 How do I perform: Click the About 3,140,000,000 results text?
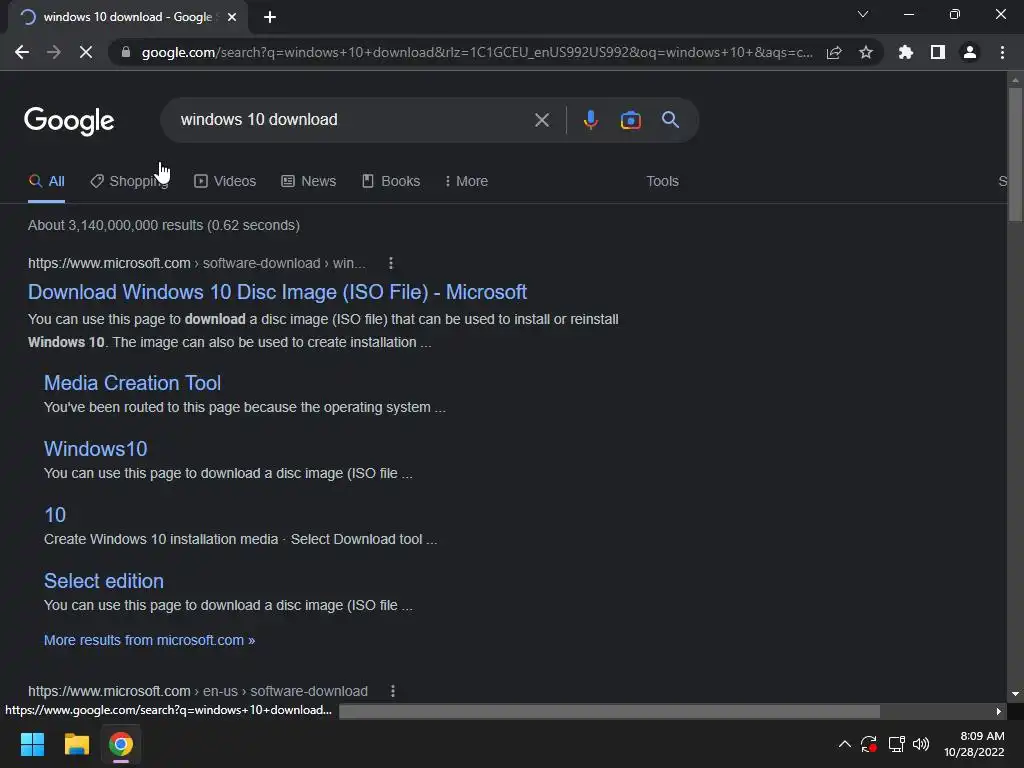click(164, 225)
